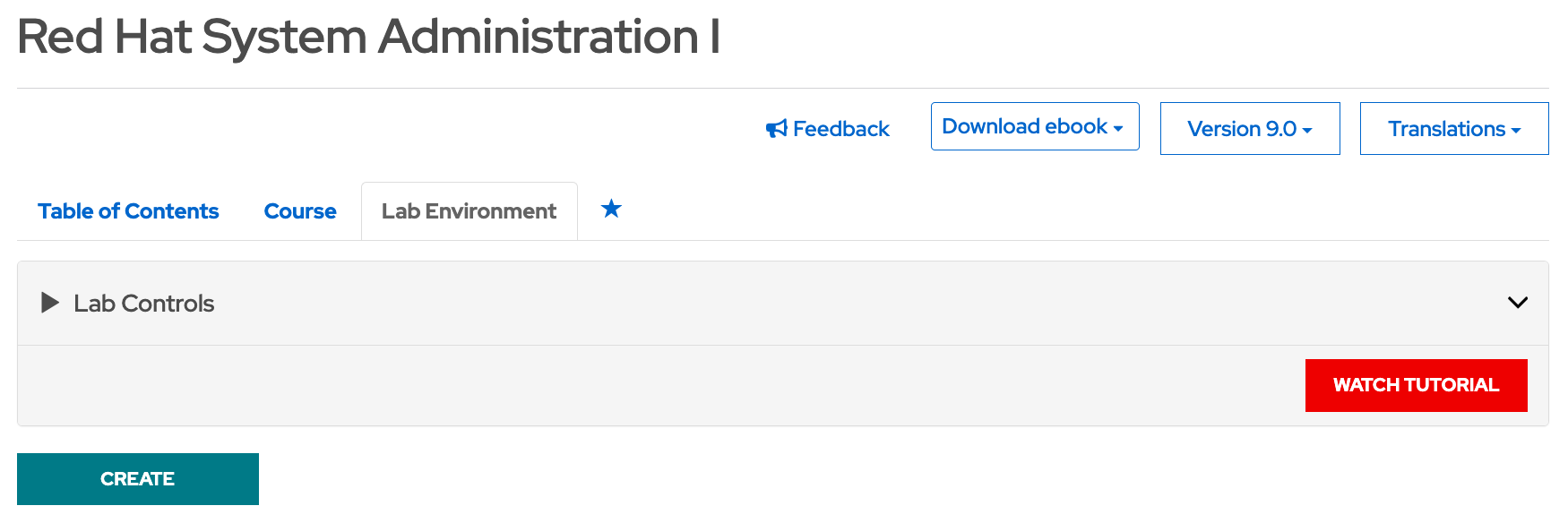Click the Translations caret icon
The image size is (1568, 523).
point(1516,129)
